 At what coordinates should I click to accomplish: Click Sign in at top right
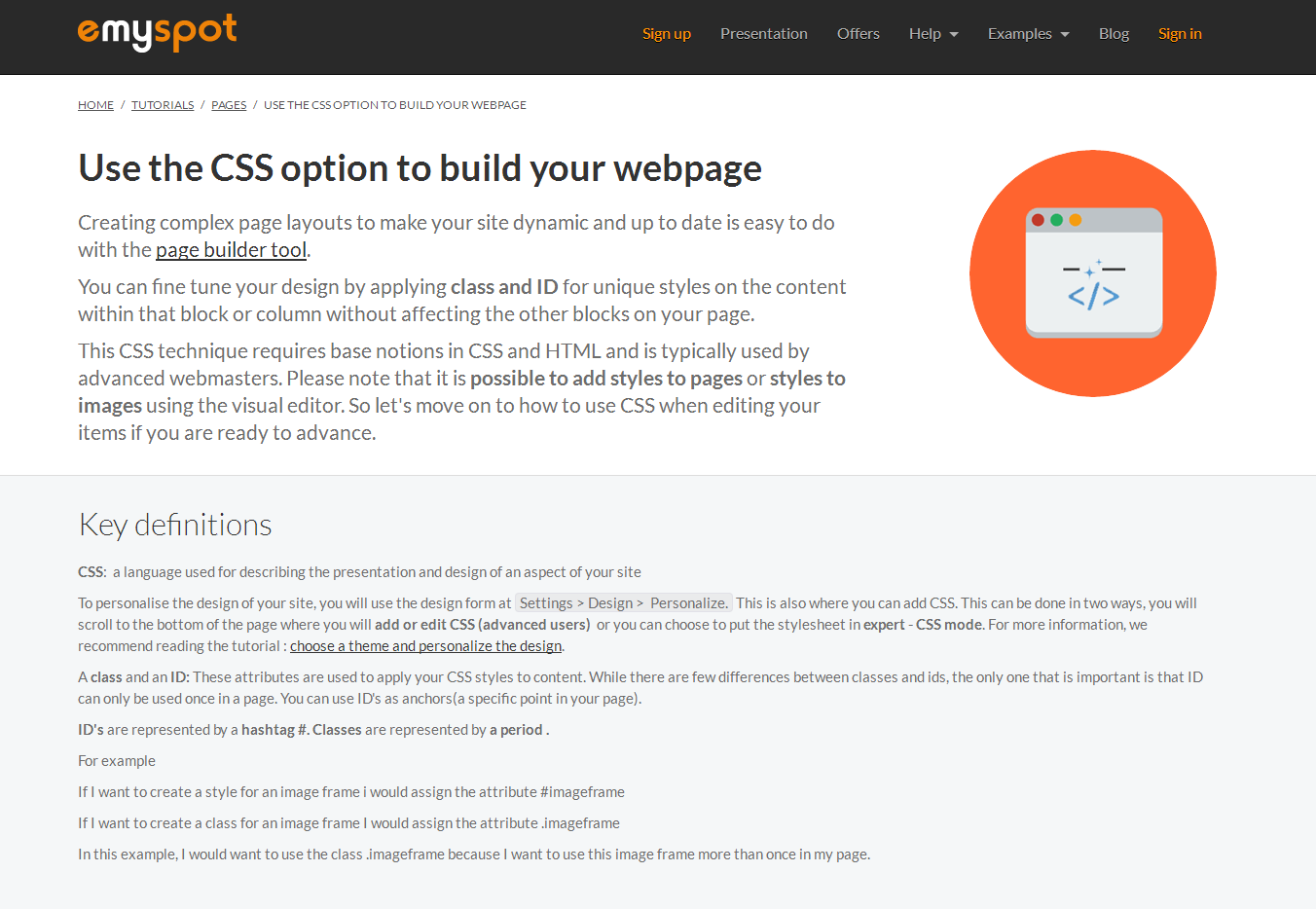pos(1180,33)
